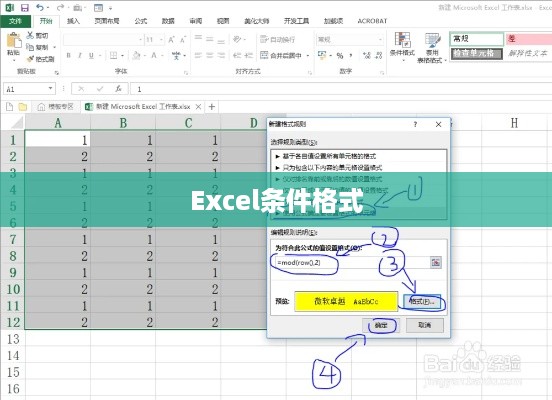Switch to the Formulas (公式) tab

click(140, 21)
